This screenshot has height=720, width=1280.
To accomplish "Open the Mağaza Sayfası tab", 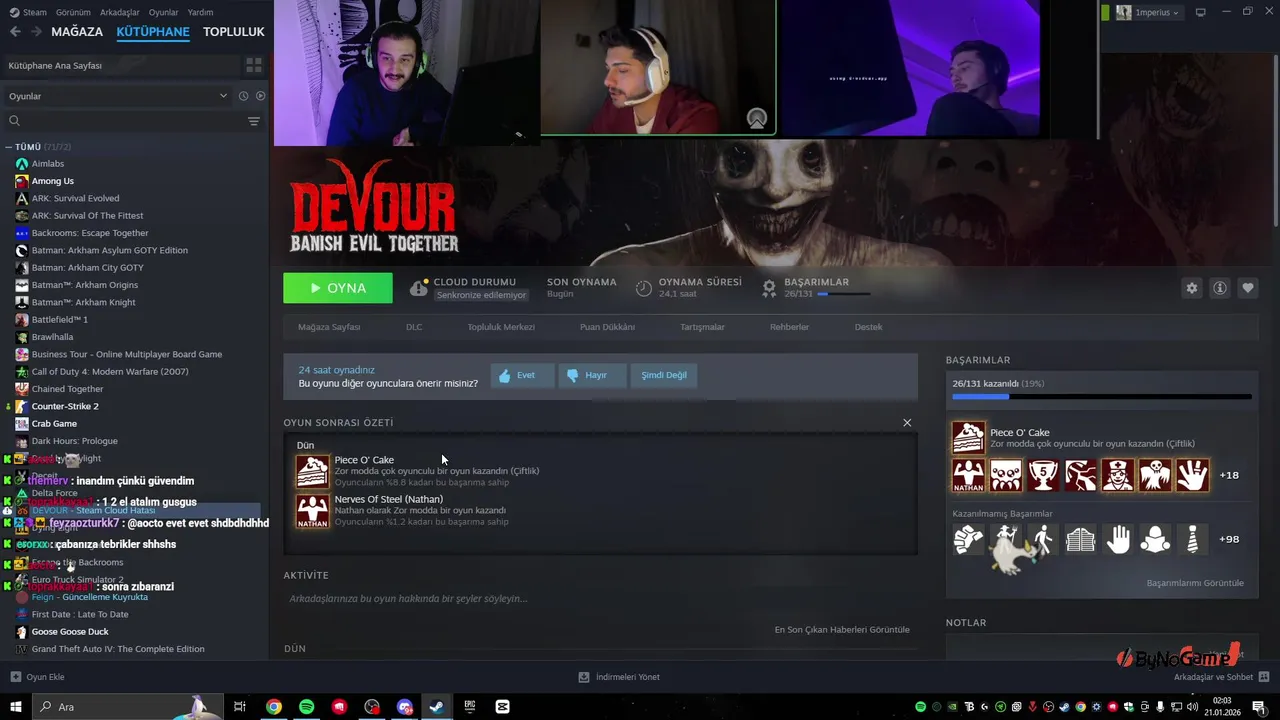I will pos(329,327).
